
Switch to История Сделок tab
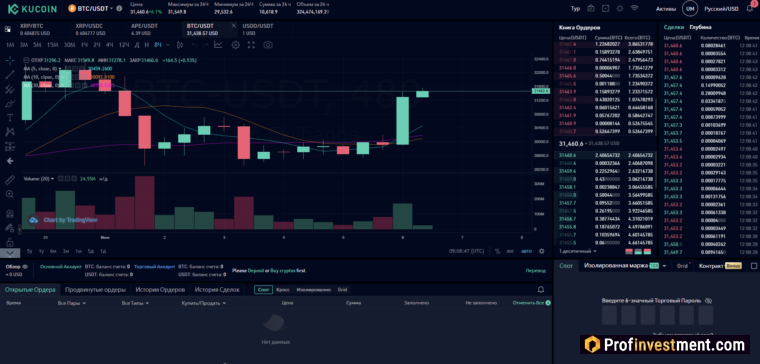point(217,289)
